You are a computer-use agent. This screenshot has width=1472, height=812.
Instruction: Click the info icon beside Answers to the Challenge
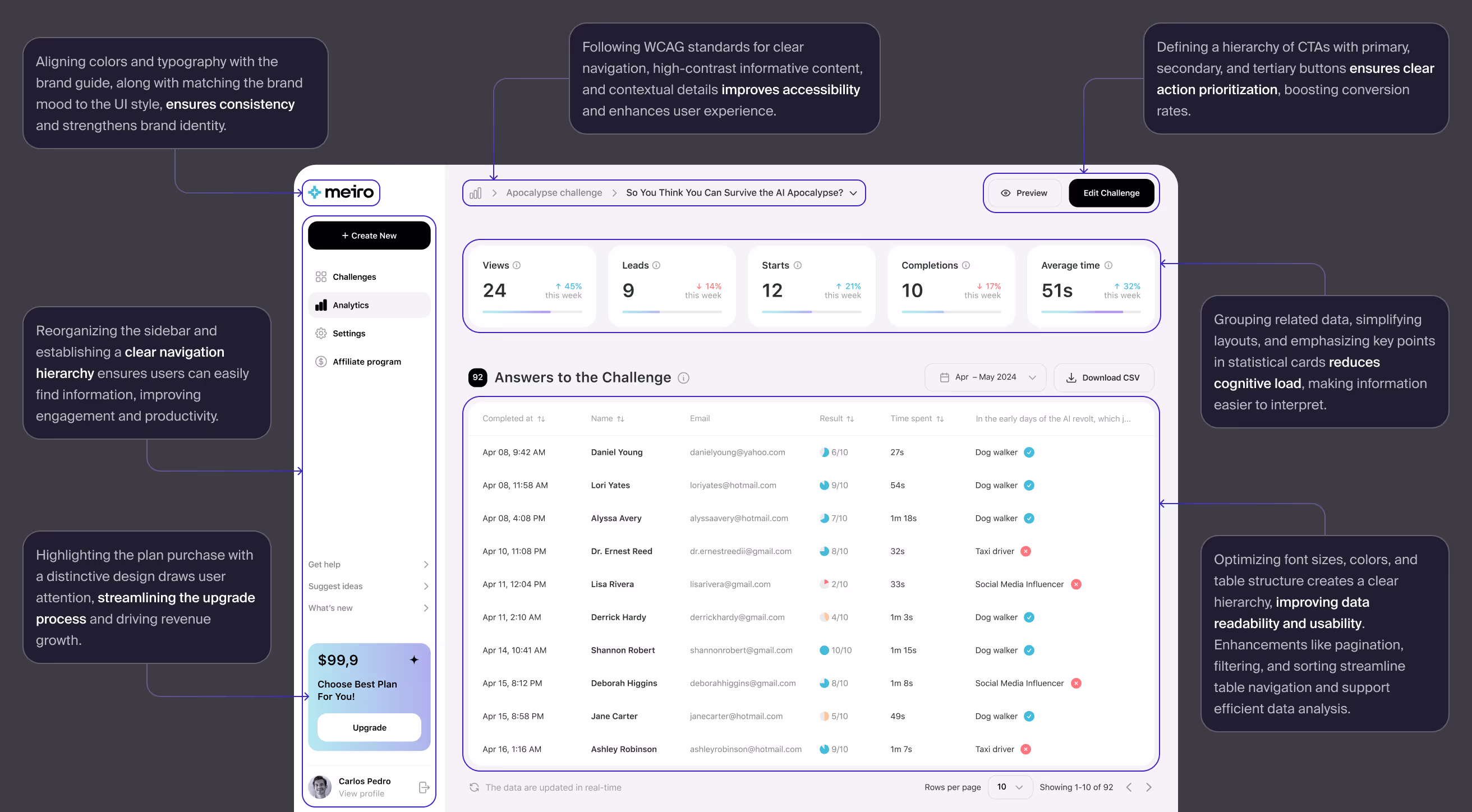click(x=683, y=378)
